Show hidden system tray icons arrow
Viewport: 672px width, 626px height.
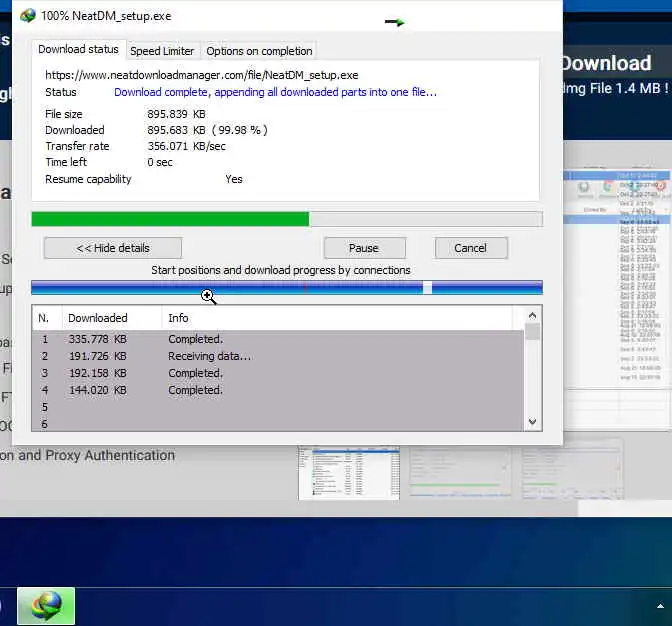click(x=660, y=606)
